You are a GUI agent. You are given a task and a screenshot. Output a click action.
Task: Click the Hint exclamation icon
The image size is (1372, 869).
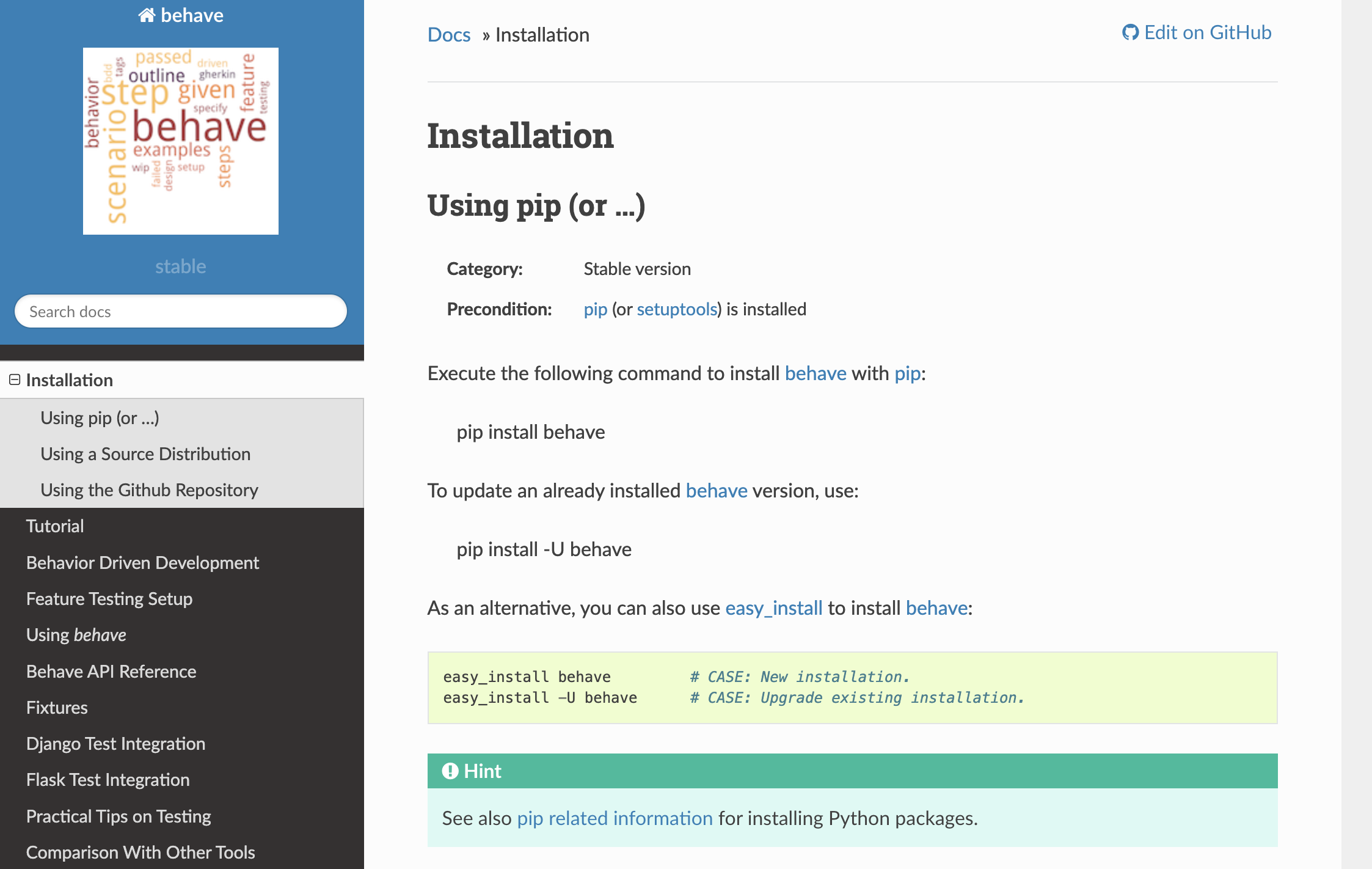click(x=450, y=771)
